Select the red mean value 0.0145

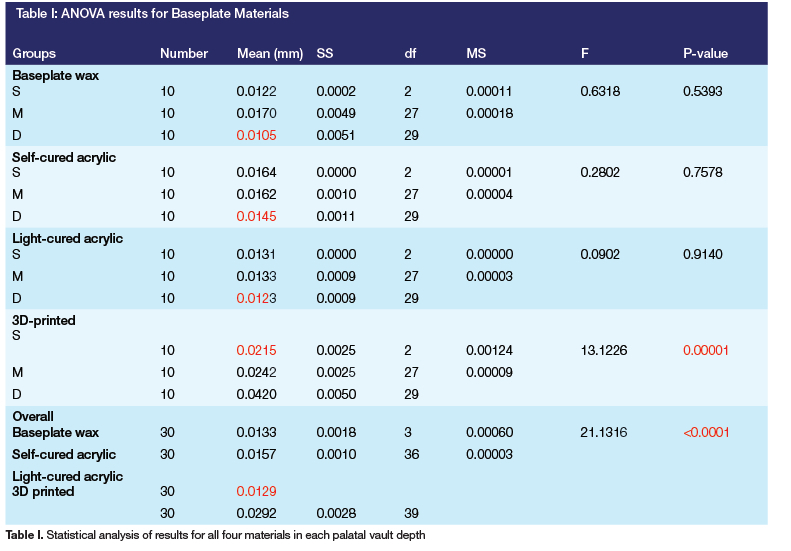click(256, 216)
